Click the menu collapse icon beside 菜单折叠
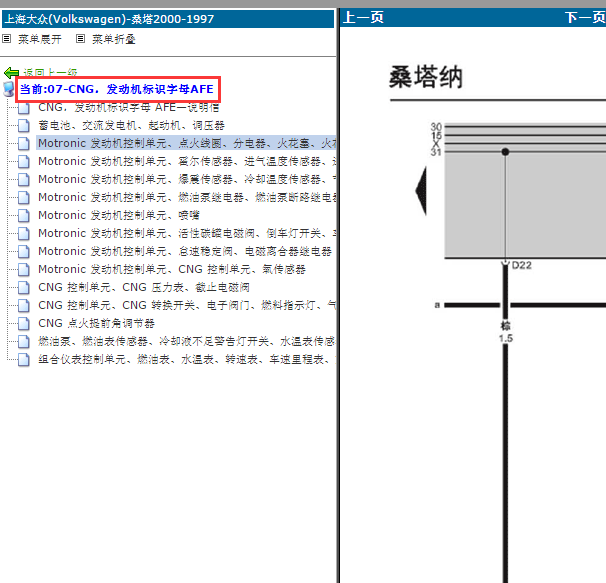The width and height of the screenshot is (606, 583). [80, 39]
